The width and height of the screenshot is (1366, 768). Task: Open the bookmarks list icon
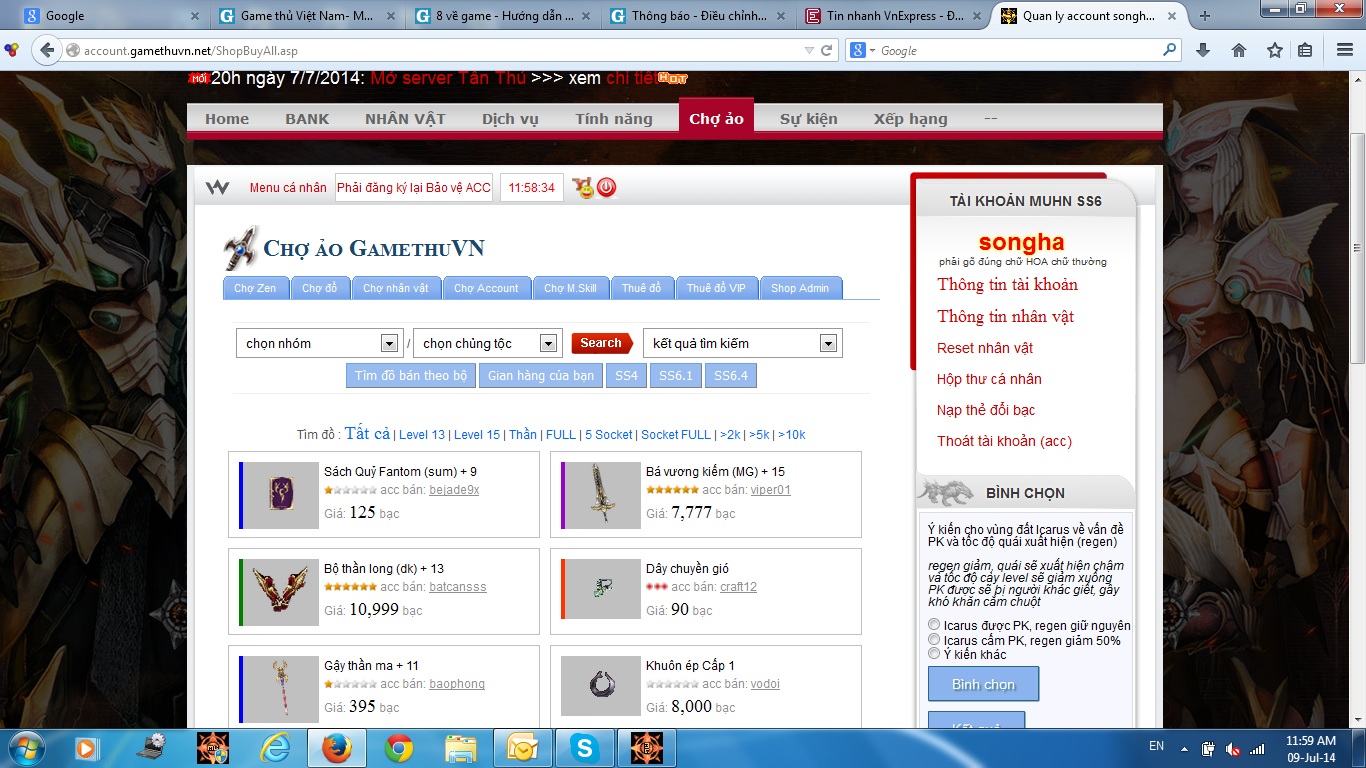[x=1305, y=50]
